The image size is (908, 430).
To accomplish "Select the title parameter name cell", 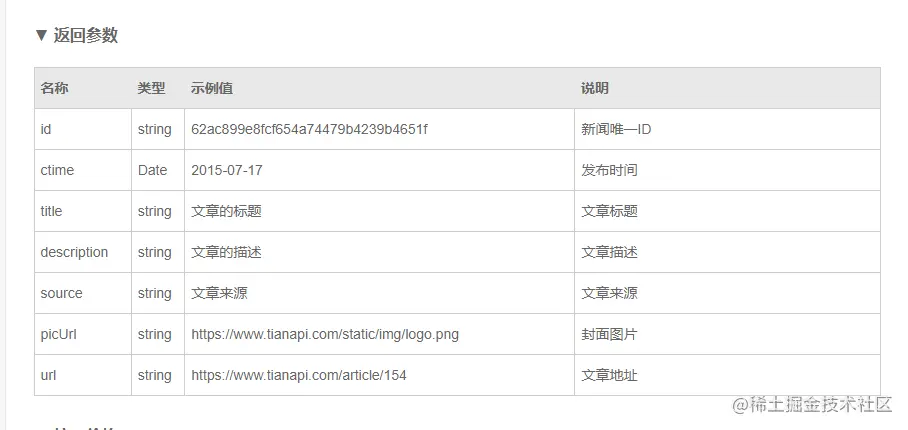I will (51, 211).
